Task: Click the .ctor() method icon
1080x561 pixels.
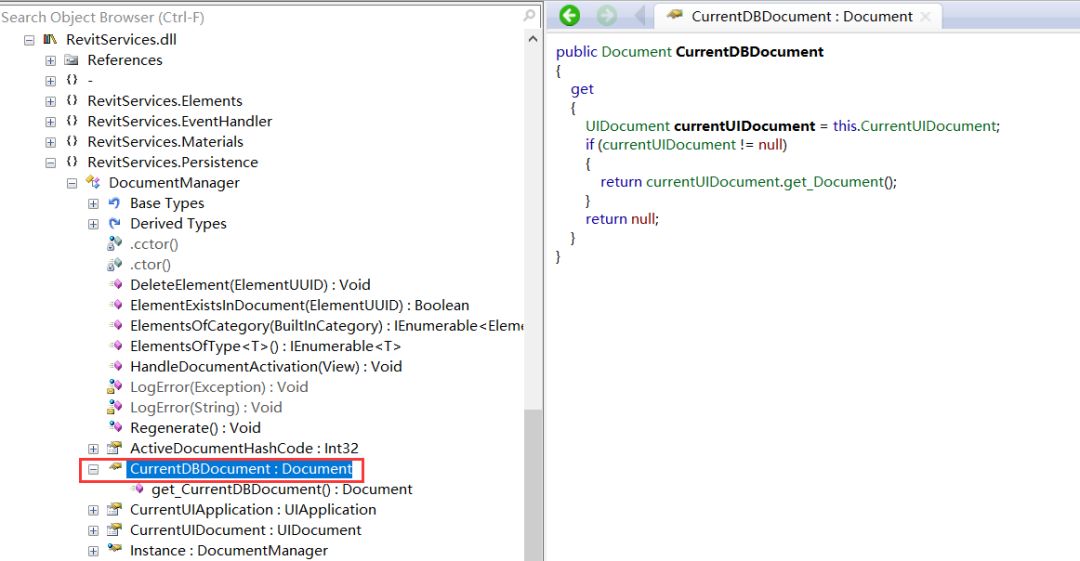Action: tap(114, 264)
